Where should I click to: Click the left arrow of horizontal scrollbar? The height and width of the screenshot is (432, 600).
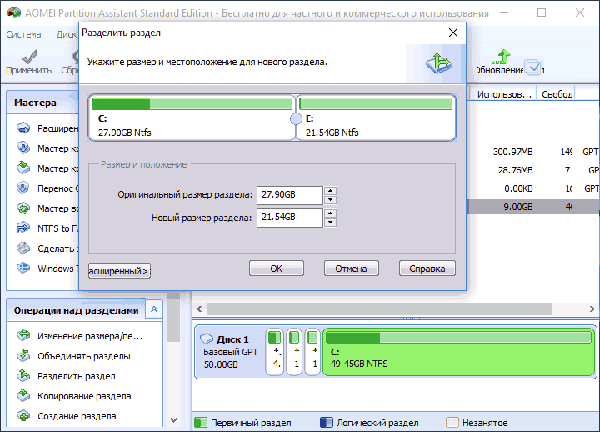[199, 309]
